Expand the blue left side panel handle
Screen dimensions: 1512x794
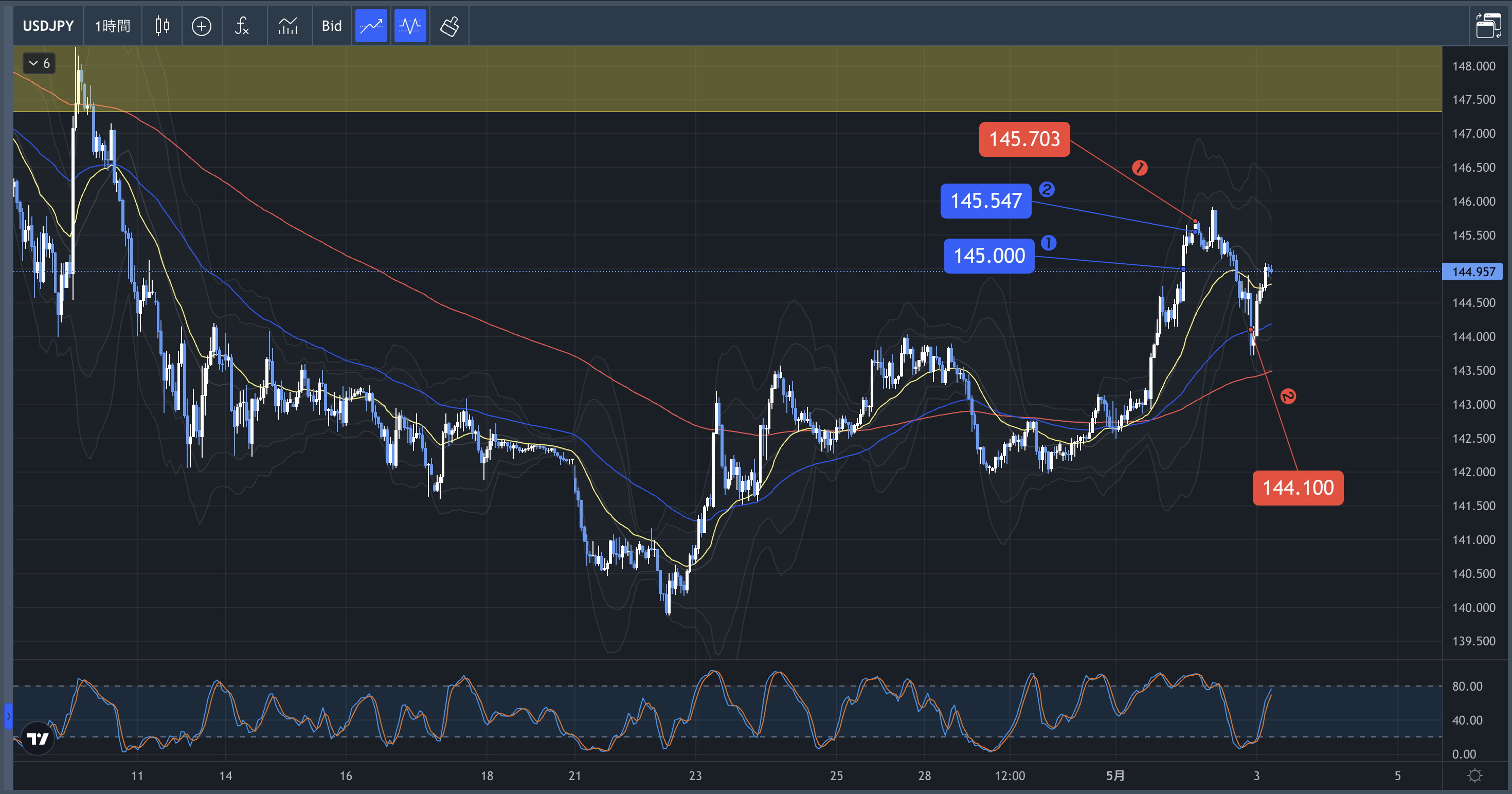8,716
